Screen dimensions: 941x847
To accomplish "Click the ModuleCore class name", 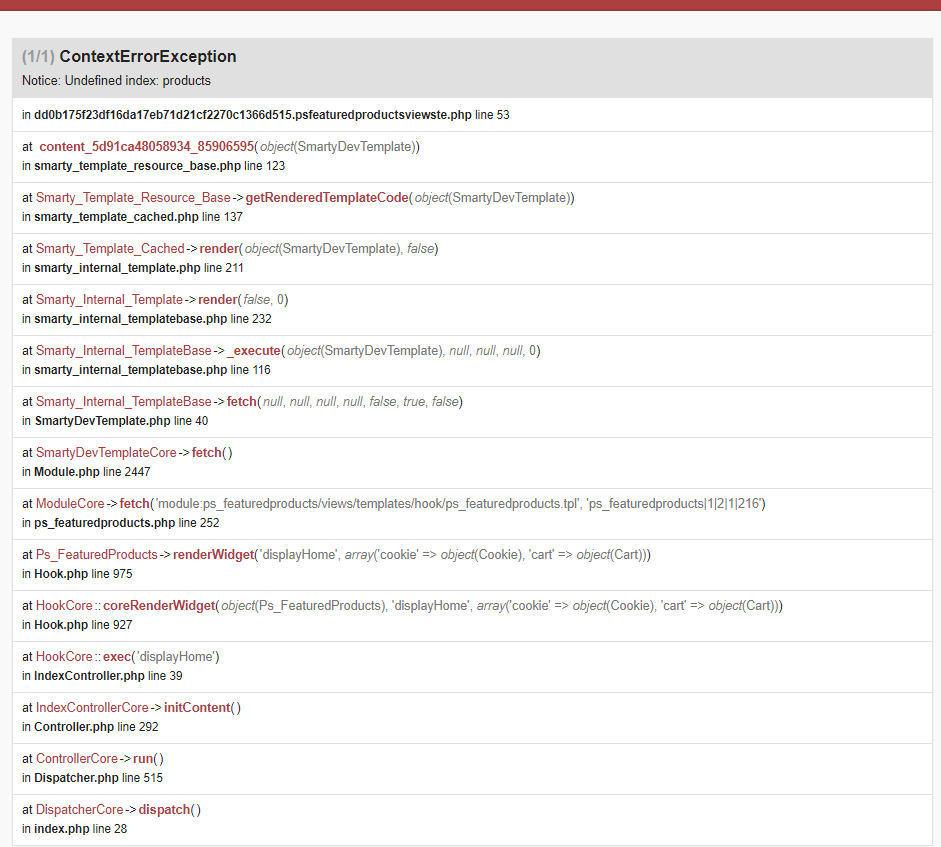I will (70, 504).
